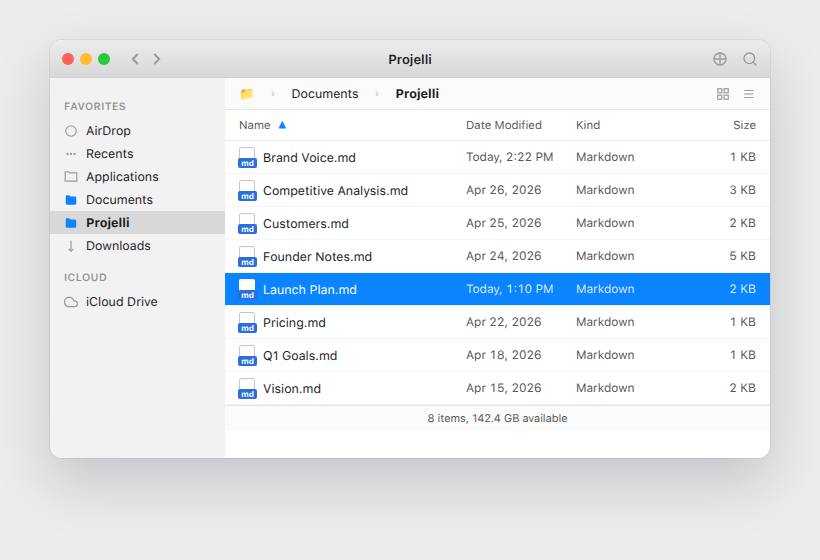Click the Recents ellipsis icon in sidebar
Viewport: 820px width, 560px height.
point(71,154)
